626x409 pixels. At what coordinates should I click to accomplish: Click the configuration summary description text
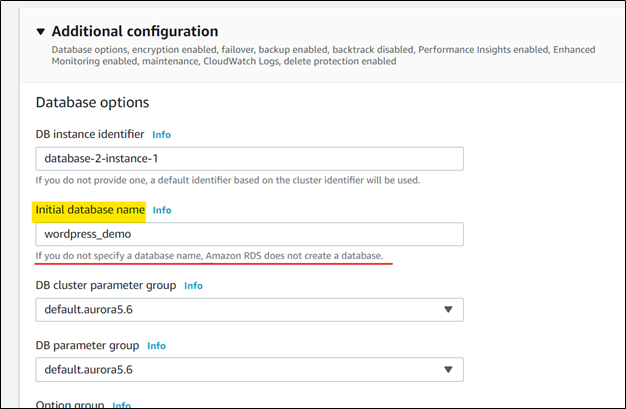click(323, 56)
